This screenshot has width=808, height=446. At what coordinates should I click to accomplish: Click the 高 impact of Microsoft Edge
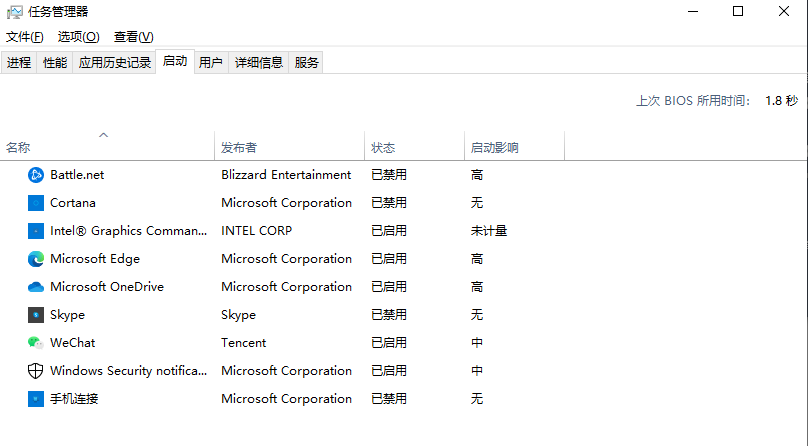pyautogui.click(x=477, y=259)
